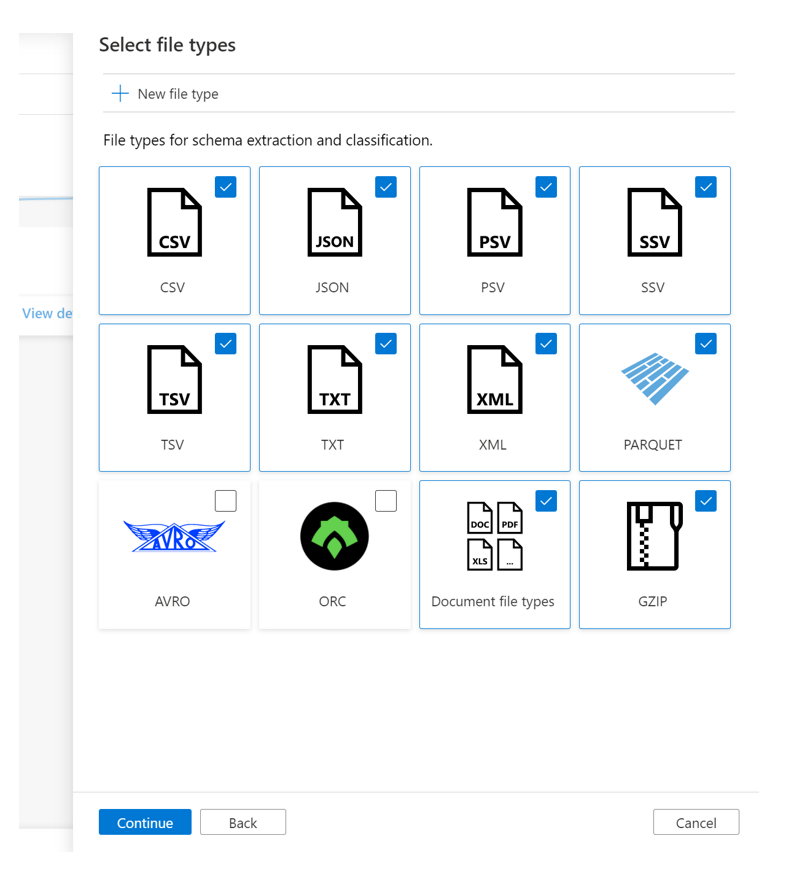
Task: Uncheck the JSON checkbox
Action: [386, 187]
